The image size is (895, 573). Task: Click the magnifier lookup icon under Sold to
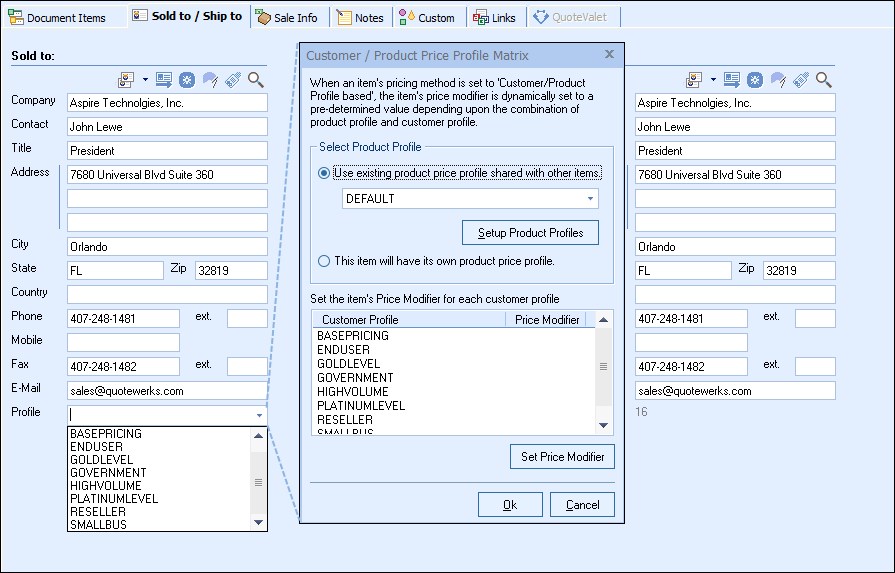coord(256,80)
